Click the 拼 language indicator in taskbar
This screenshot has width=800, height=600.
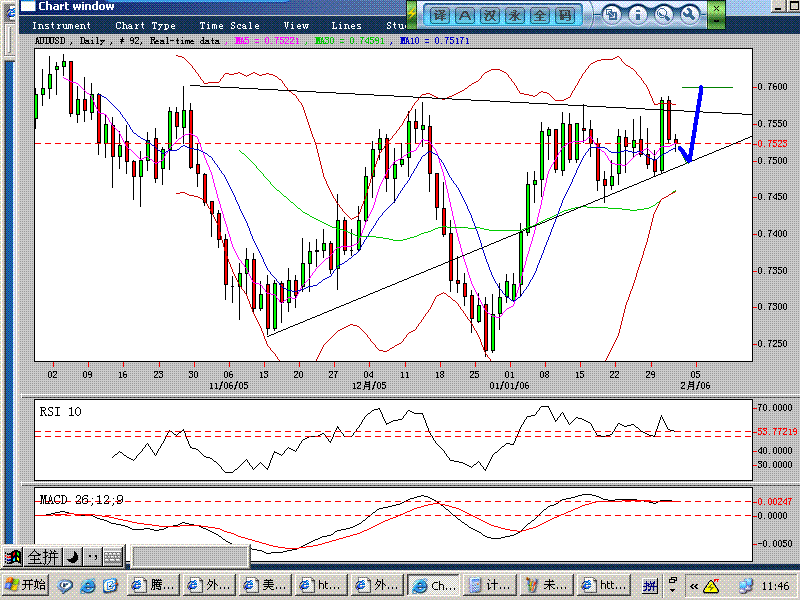pyautogui.click(x=649, y=586)
